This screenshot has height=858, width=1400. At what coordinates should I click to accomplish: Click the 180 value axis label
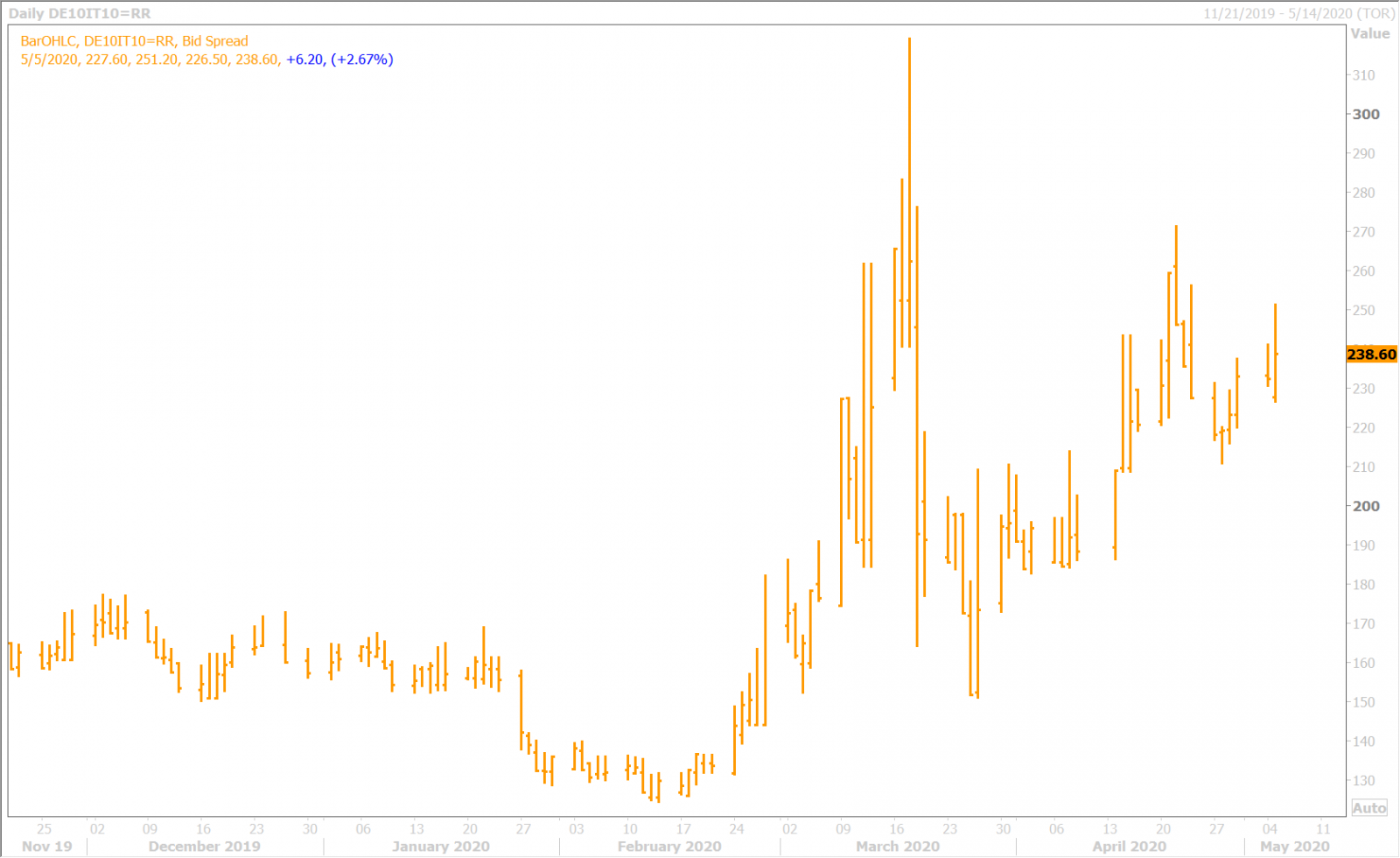1363,585
